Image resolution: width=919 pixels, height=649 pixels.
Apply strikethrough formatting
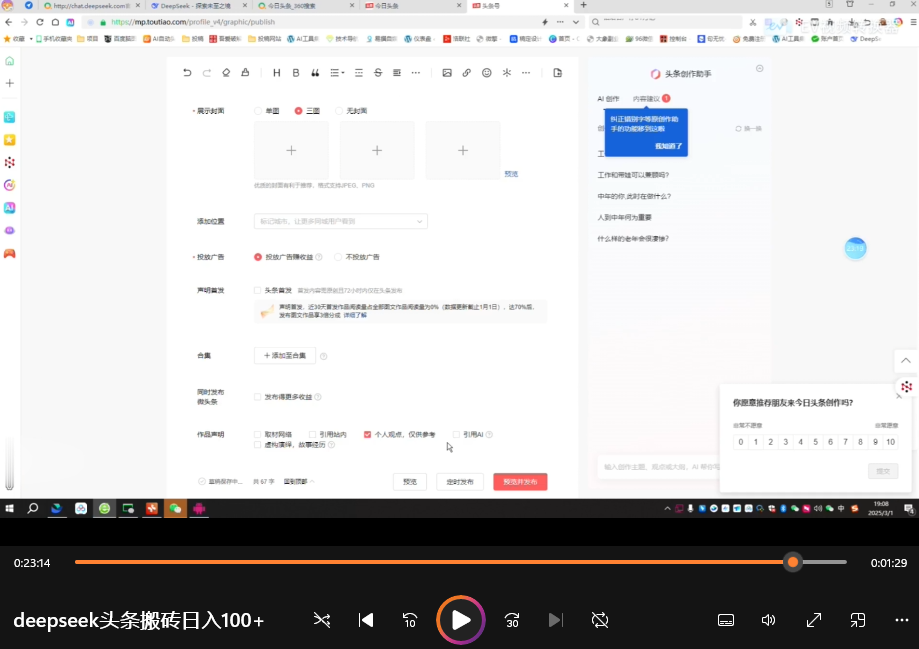click(x=378, y=73)
